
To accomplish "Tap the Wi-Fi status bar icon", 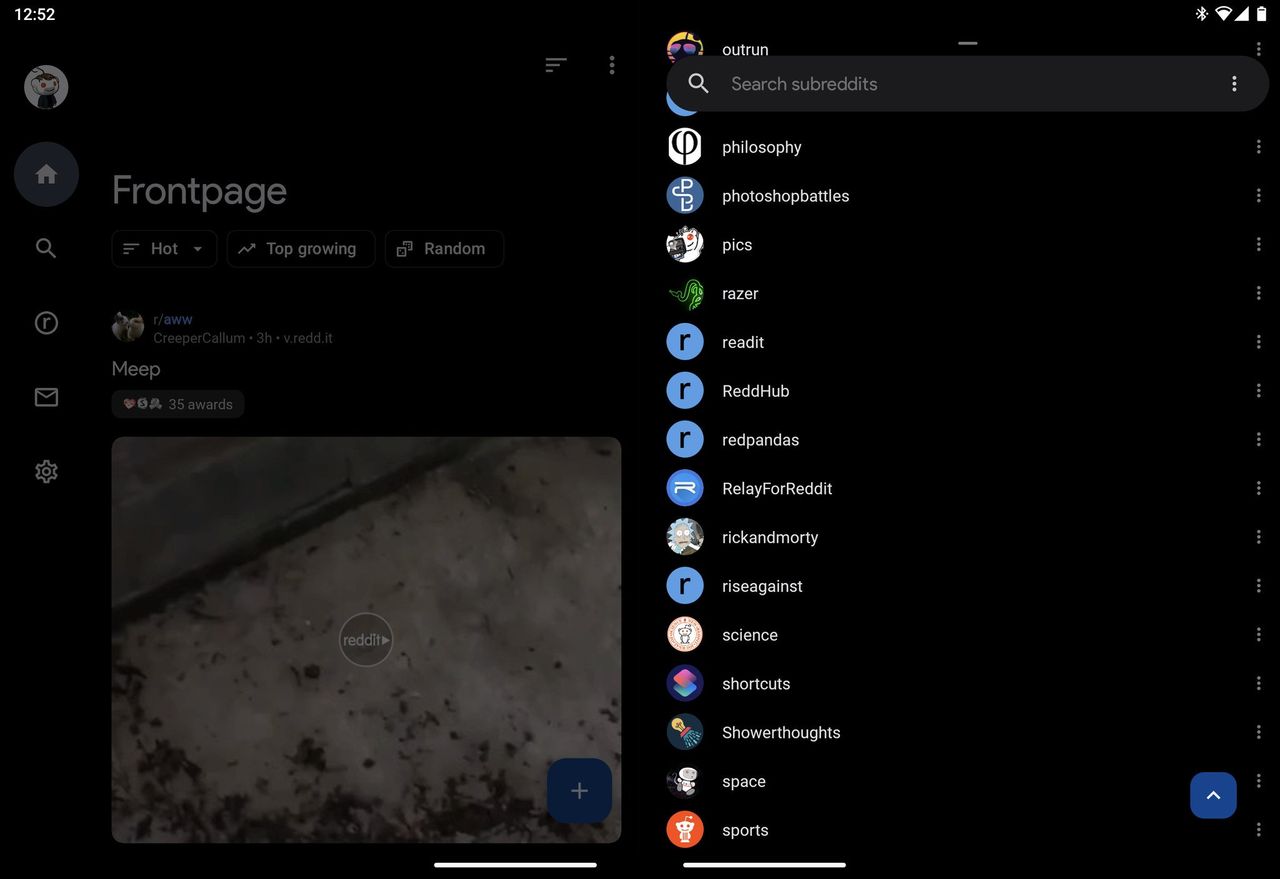I will click(1223, 14).
